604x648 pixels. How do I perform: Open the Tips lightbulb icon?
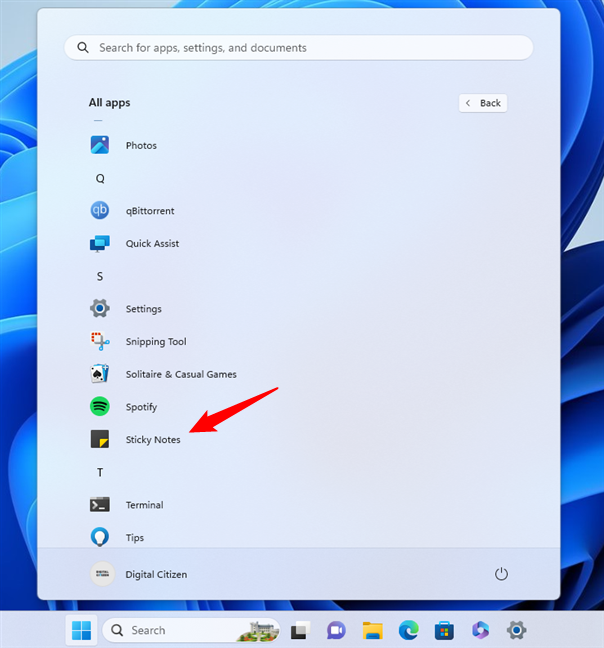click(100, 537)
